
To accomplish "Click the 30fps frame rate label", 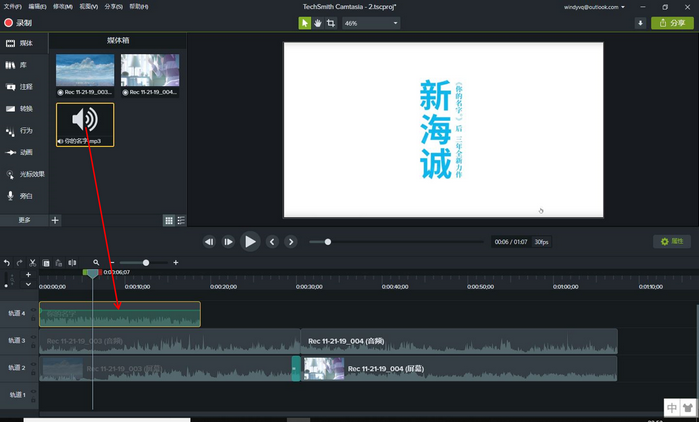I will (542, 242).
